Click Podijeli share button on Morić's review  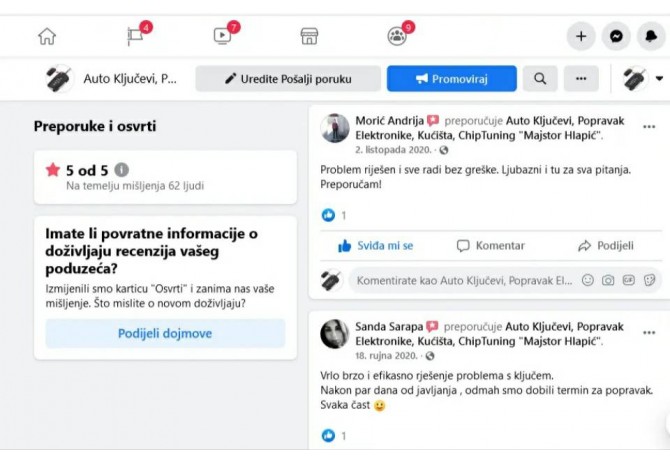[605, 246]
